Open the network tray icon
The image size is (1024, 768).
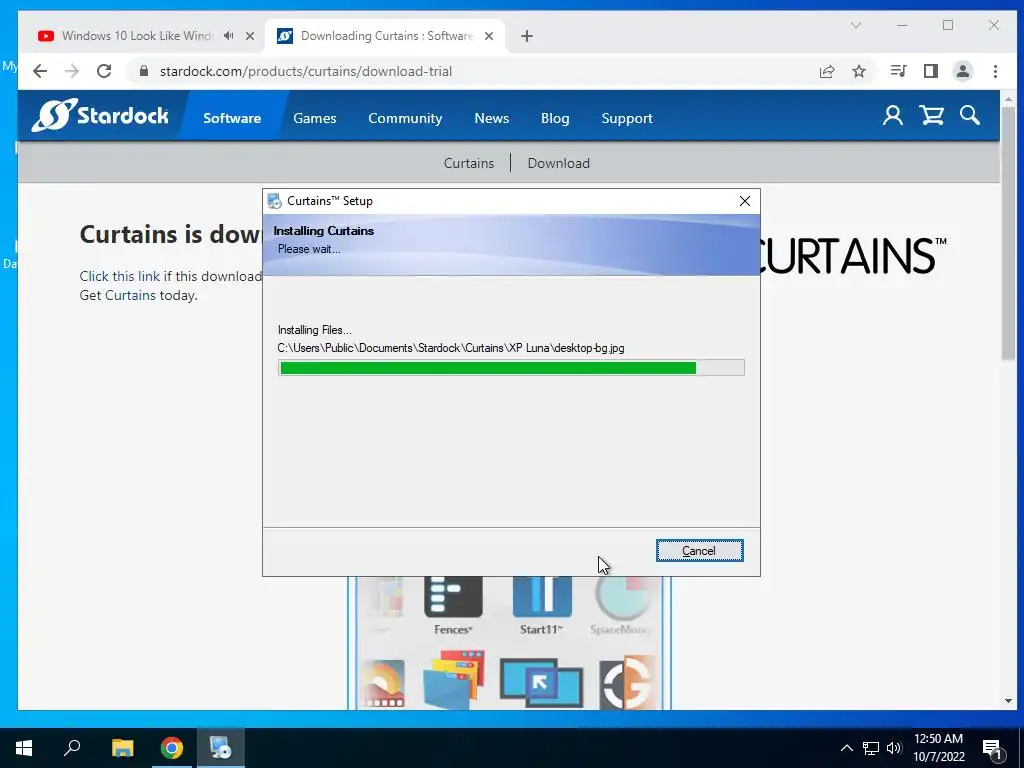[871, 748]
